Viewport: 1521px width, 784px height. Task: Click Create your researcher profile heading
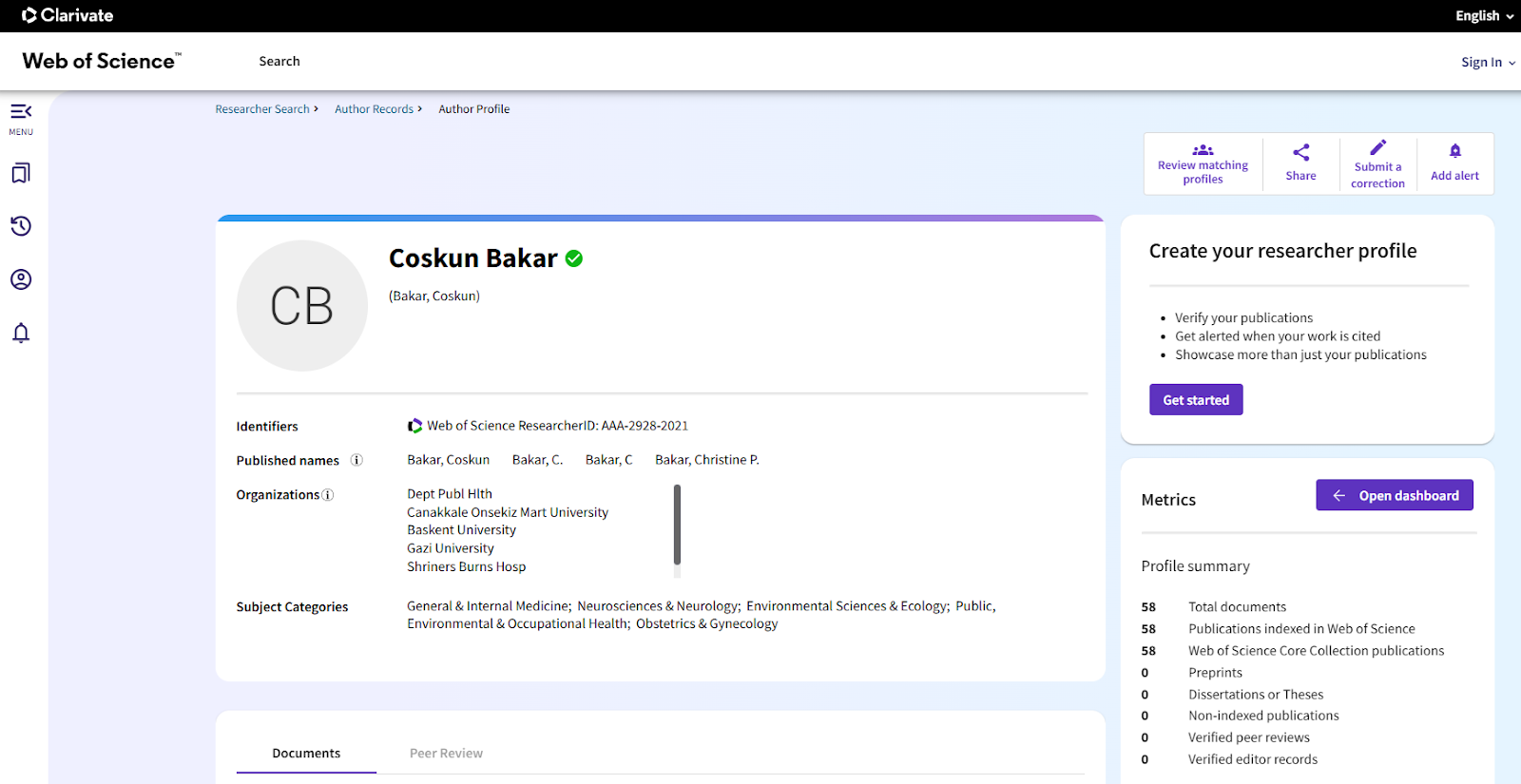point(1282,251)
